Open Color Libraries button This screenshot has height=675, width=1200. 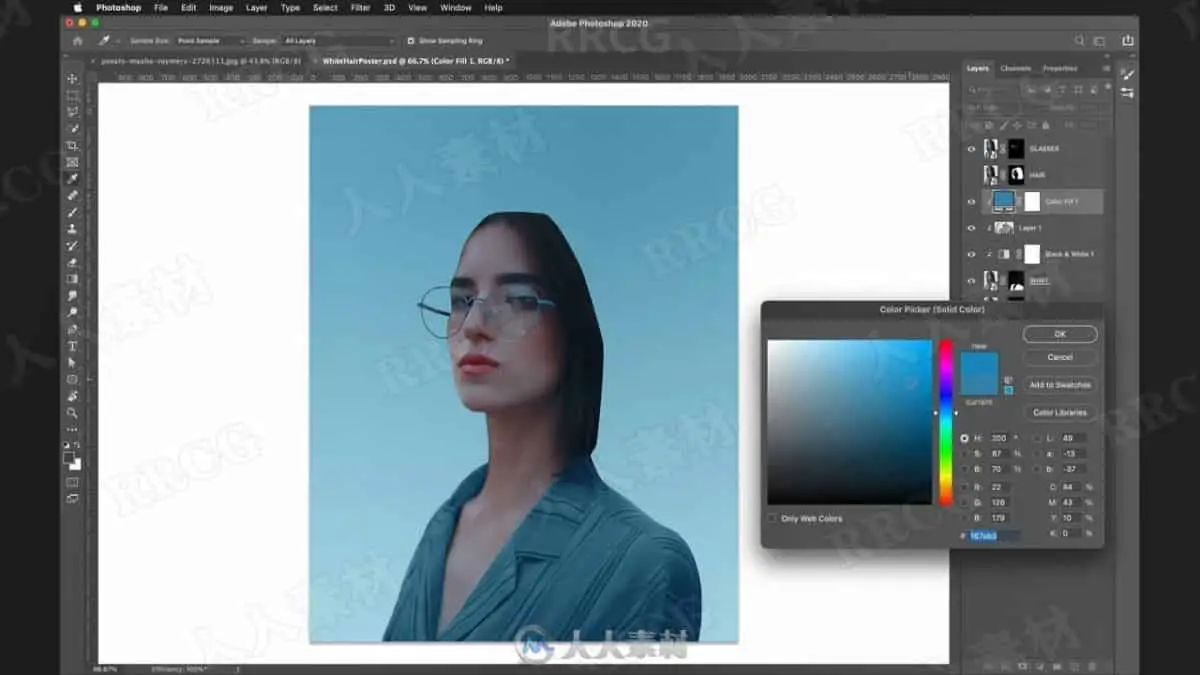tap(1060, 412)
